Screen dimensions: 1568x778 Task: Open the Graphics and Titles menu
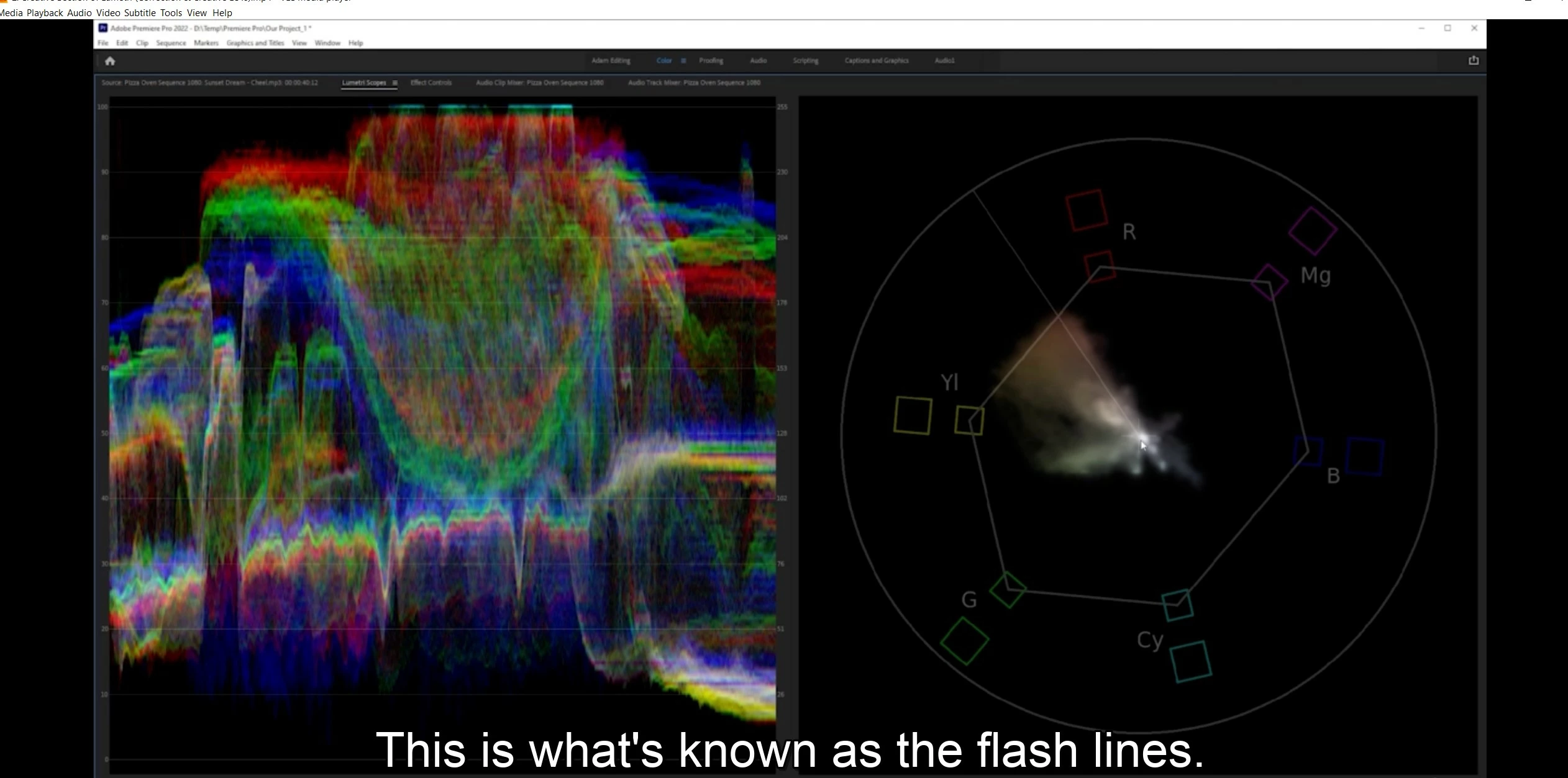point(255,43)
